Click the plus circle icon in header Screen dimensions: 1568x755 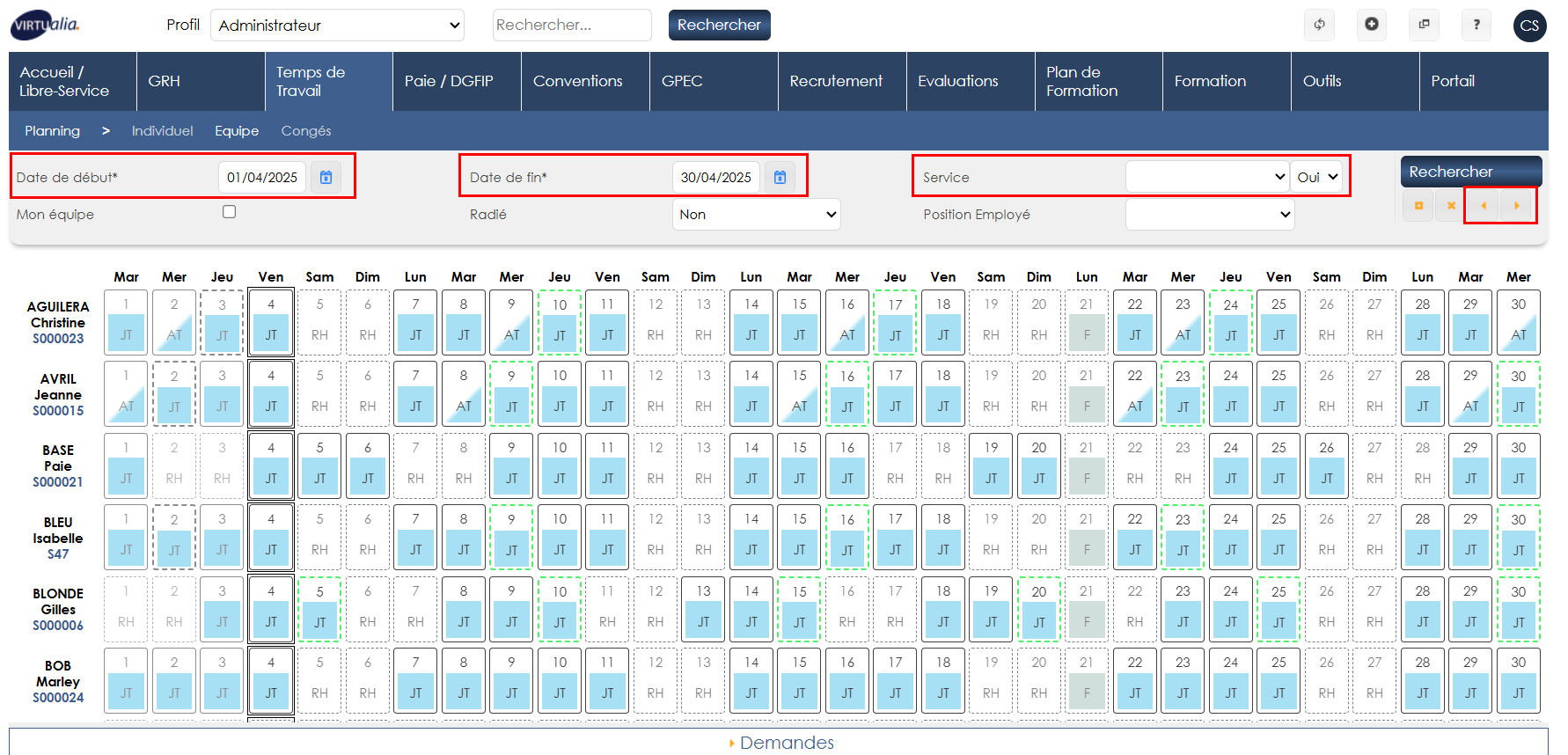point(1371,25)
